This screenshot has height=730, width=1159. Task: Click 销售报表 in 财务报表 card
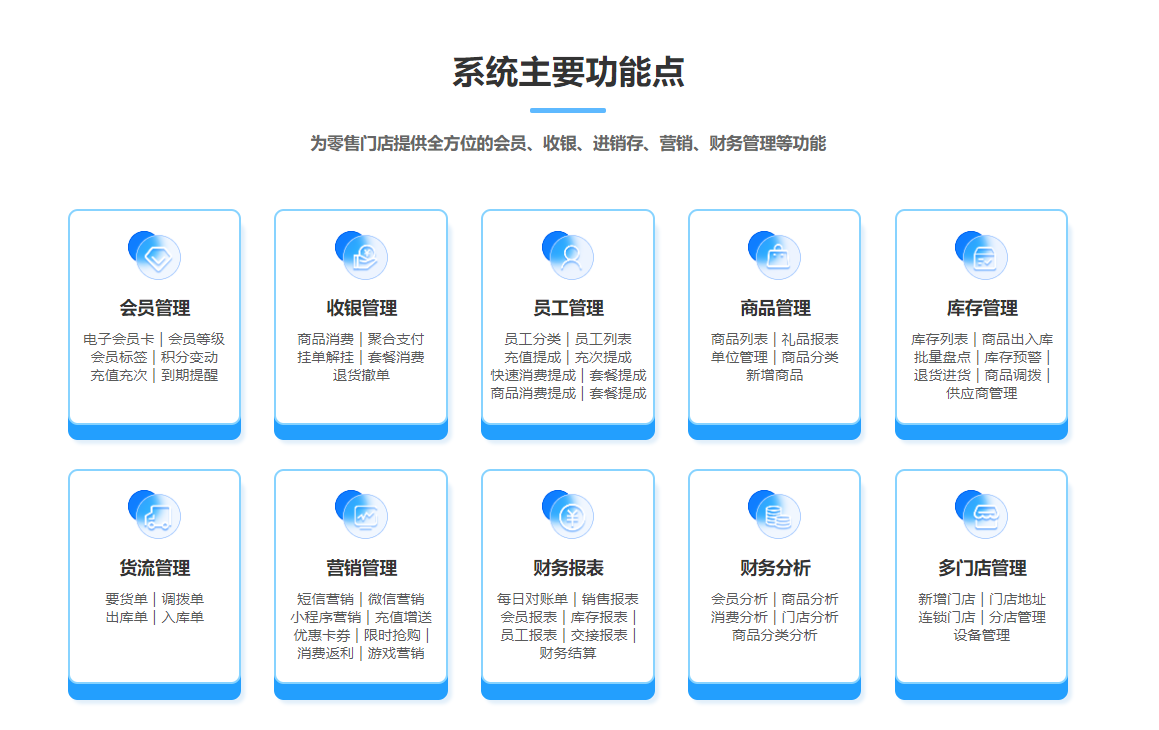[610, 599]
